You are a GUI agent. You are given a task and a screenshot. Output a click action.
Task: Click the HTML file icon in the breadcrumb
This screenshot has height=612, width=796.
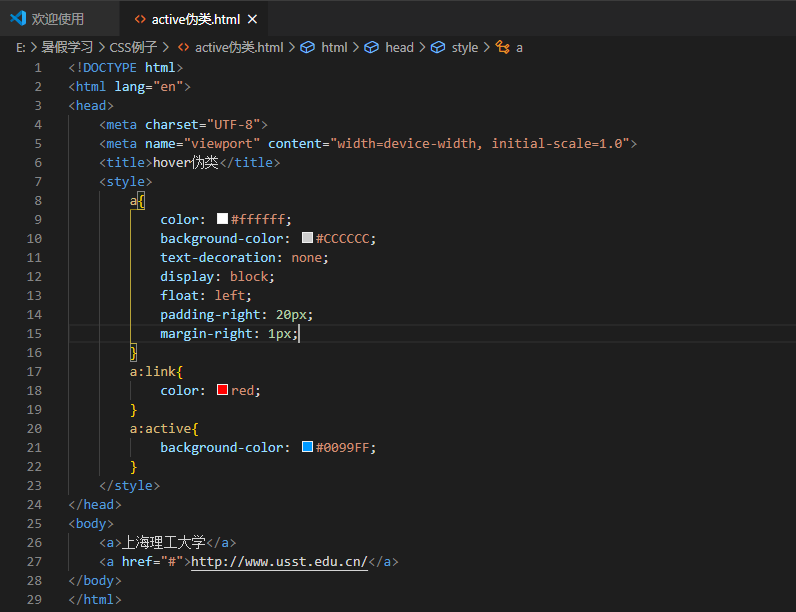183,47
